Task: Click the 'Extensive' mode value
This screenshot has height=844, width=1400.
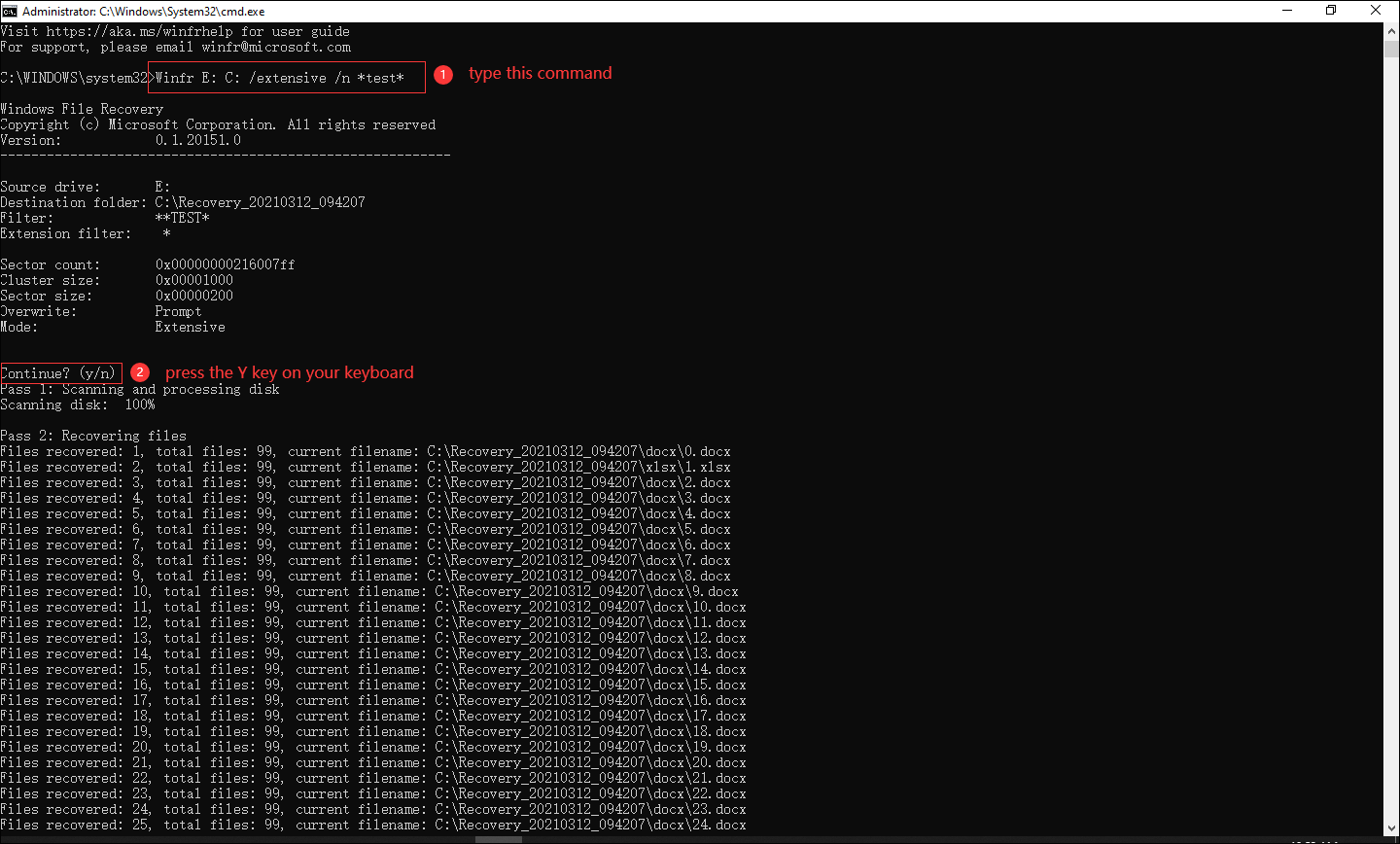Action: pos(191,327)
